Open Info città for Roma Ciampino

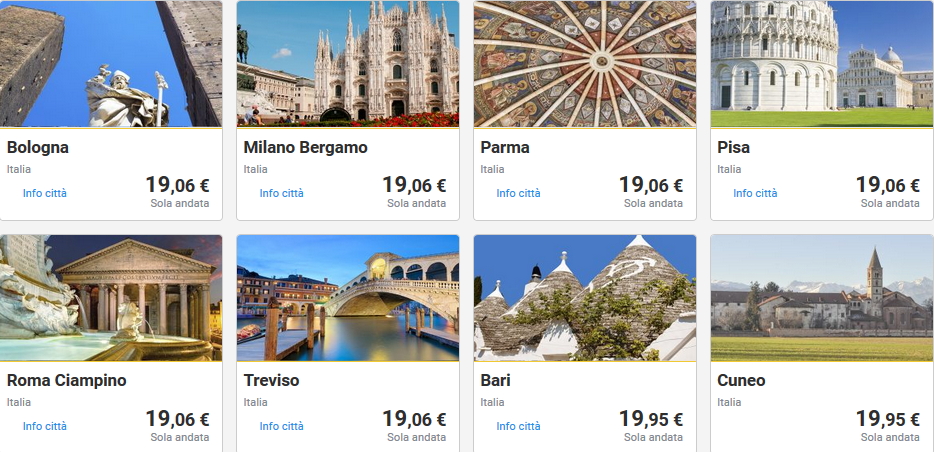(45, 426)
